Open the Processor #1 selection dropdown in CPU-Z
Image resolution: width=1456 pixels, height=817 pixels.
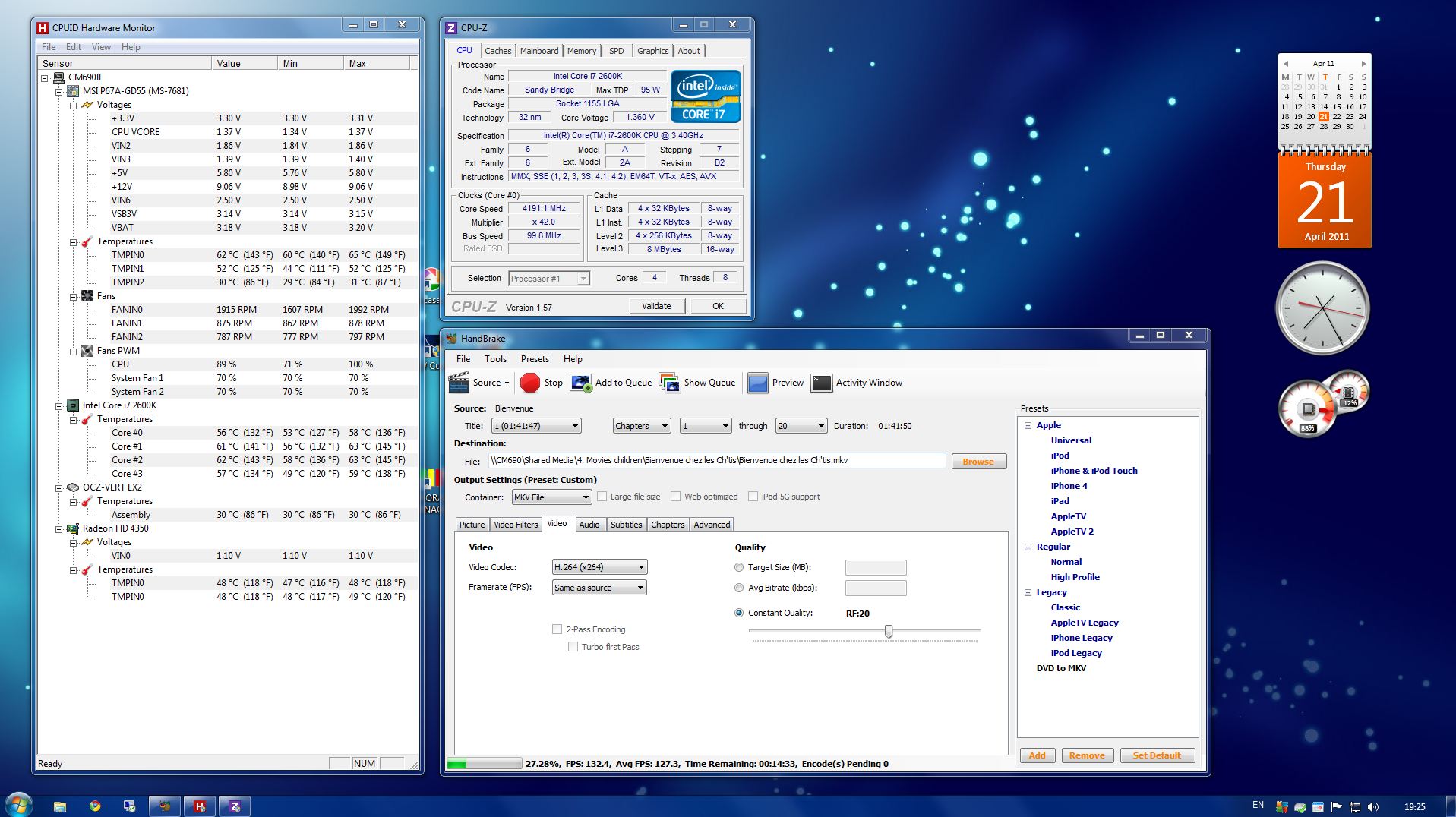(548, 279)
